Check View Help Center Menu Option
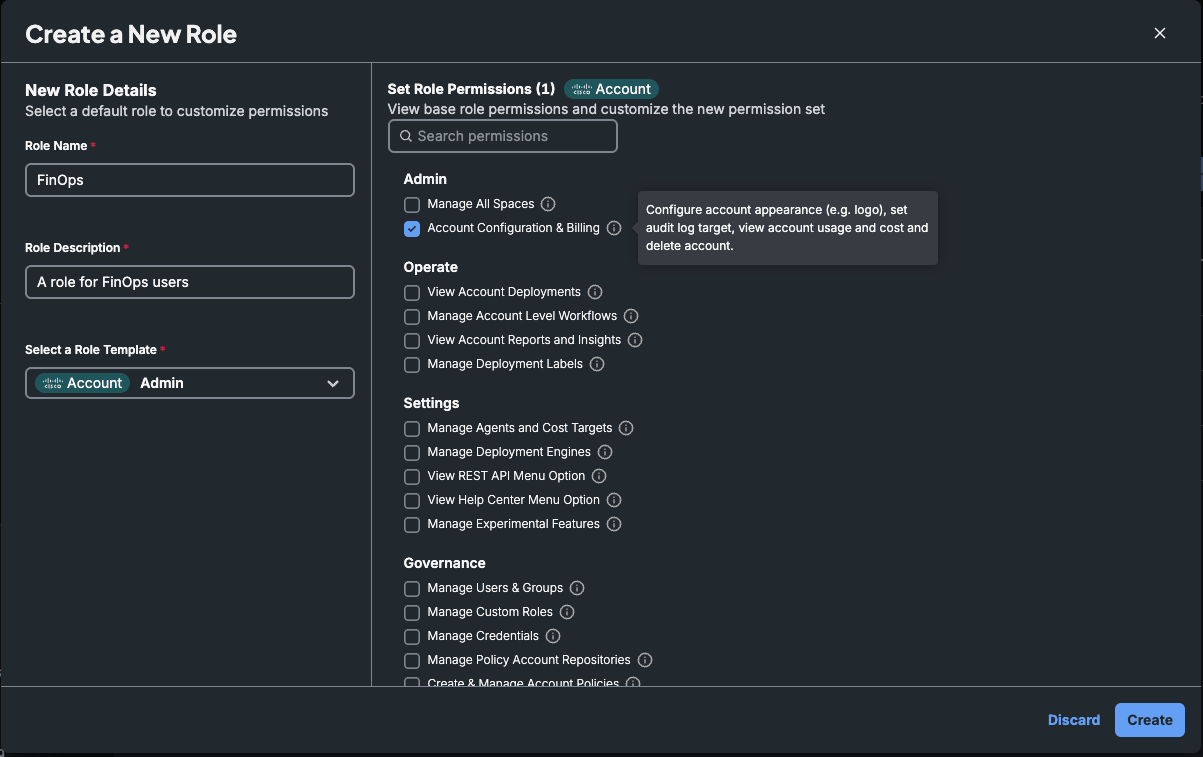The height and width of the screenshot is (757, 1203). click(412, 500)
